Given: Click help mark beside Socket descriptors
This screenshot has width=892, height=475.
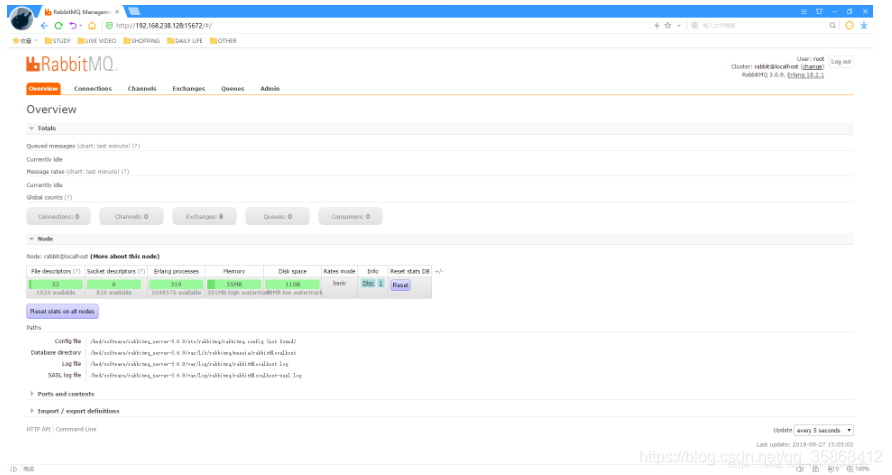Looking at the screenshot, I should click(x=141, y=271).
